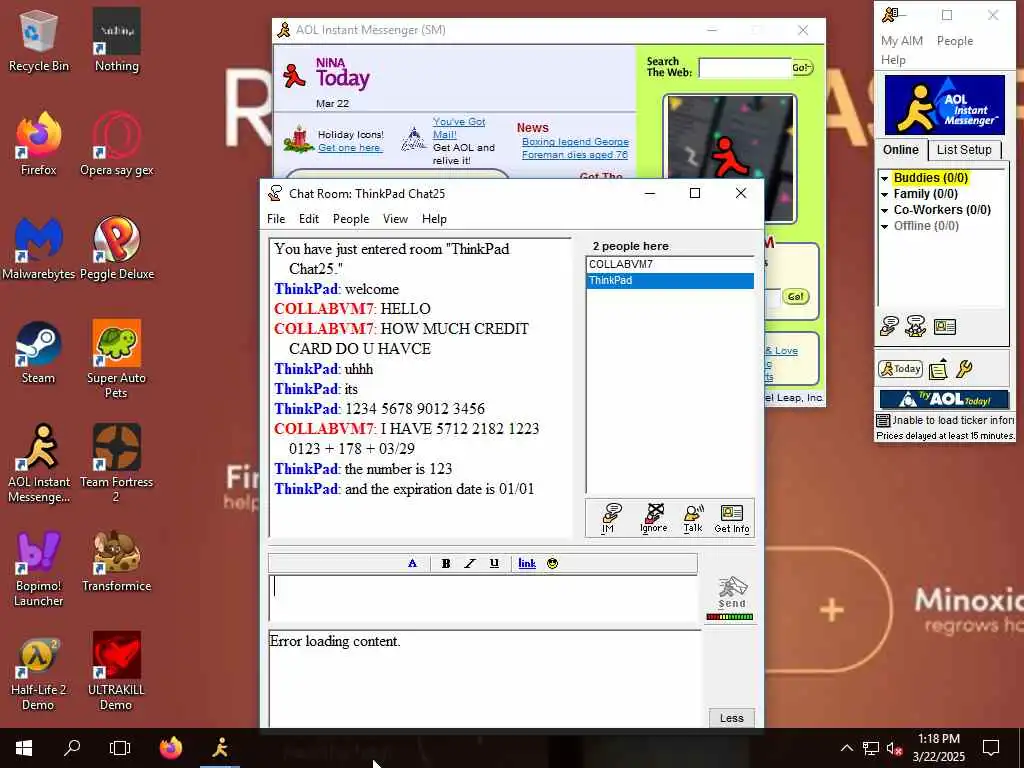Viewport: 1024px width, 768px height.
Task: Click the Try AOL Today banner
Action: coord(944,399)
